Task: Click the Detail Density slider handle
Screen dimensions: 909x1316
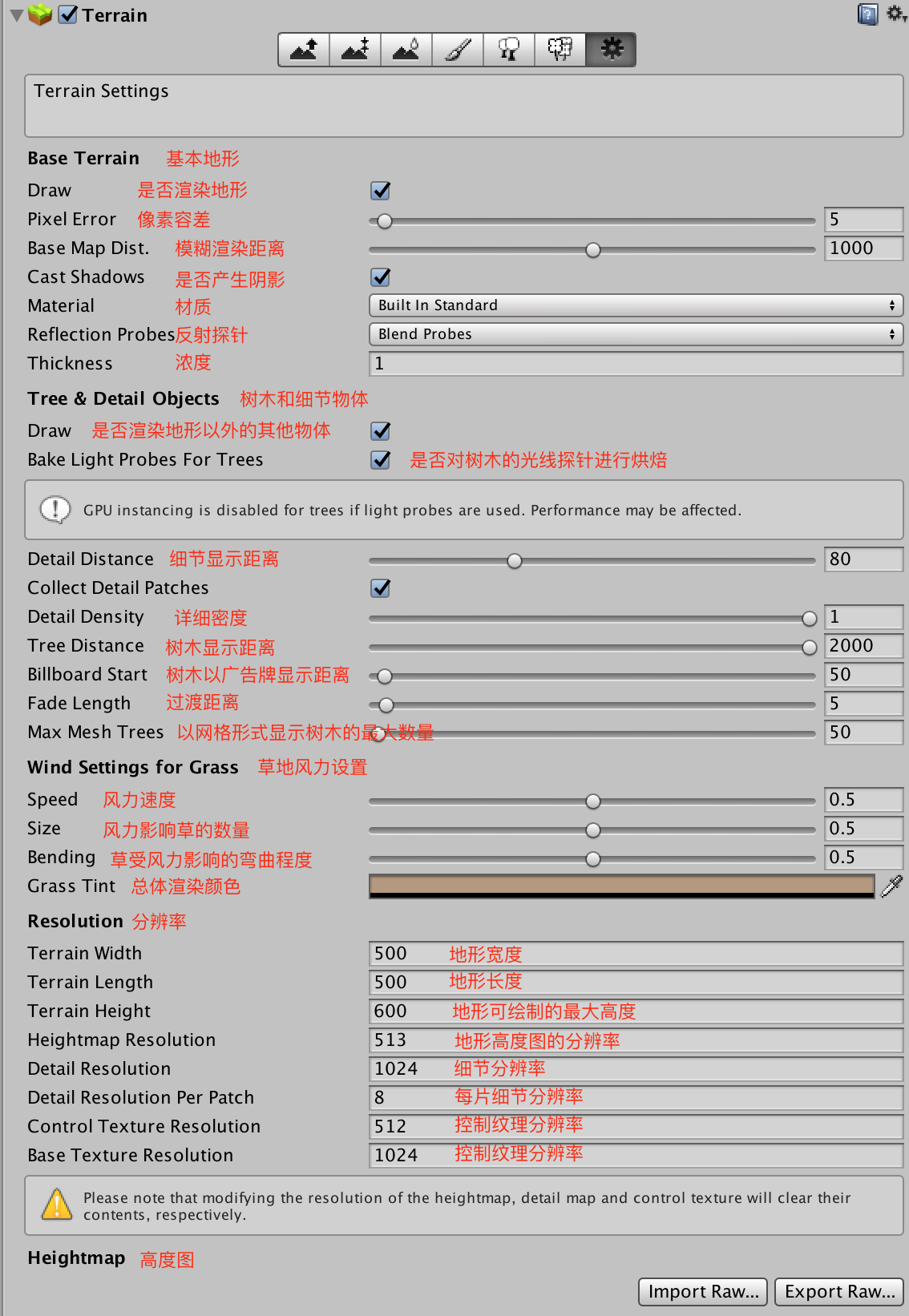Action: click(810, 619)
